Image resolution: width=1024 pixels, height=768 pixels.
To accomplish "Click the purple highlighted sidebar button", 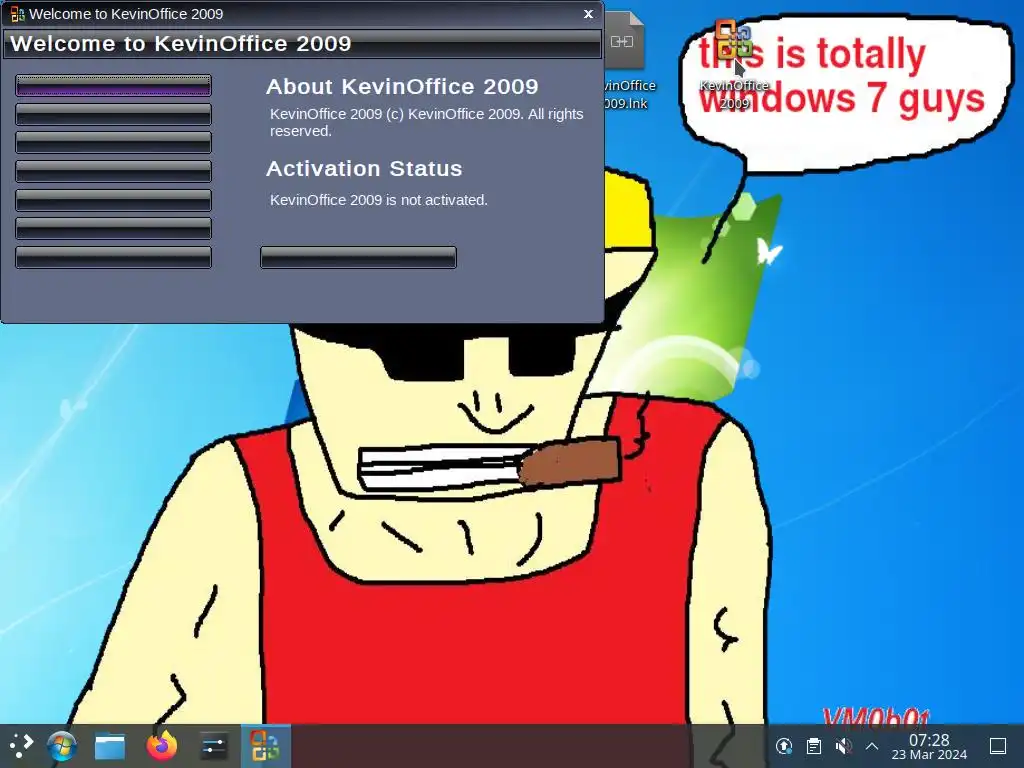I will pos(114,85).
